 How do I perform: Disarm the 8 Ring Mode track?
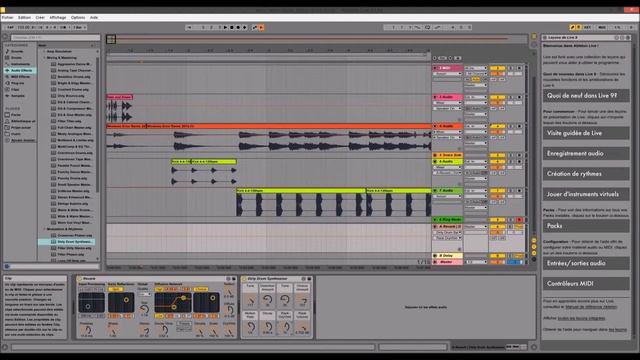(519, 220)
